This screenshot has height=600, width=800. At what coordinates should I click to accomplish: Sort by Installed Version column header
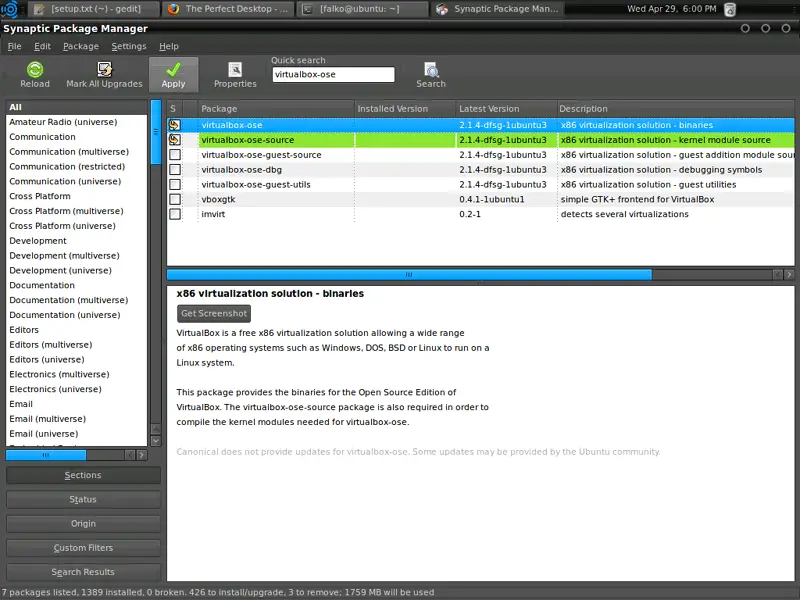pos(405,109)
